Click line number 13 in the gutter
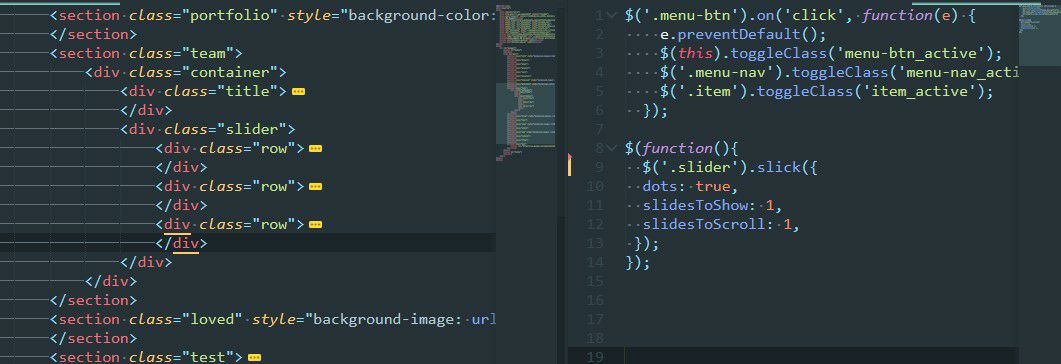The height and width of the screenshot is (364, 1061). pyautogui.click(x=594, y=243)
